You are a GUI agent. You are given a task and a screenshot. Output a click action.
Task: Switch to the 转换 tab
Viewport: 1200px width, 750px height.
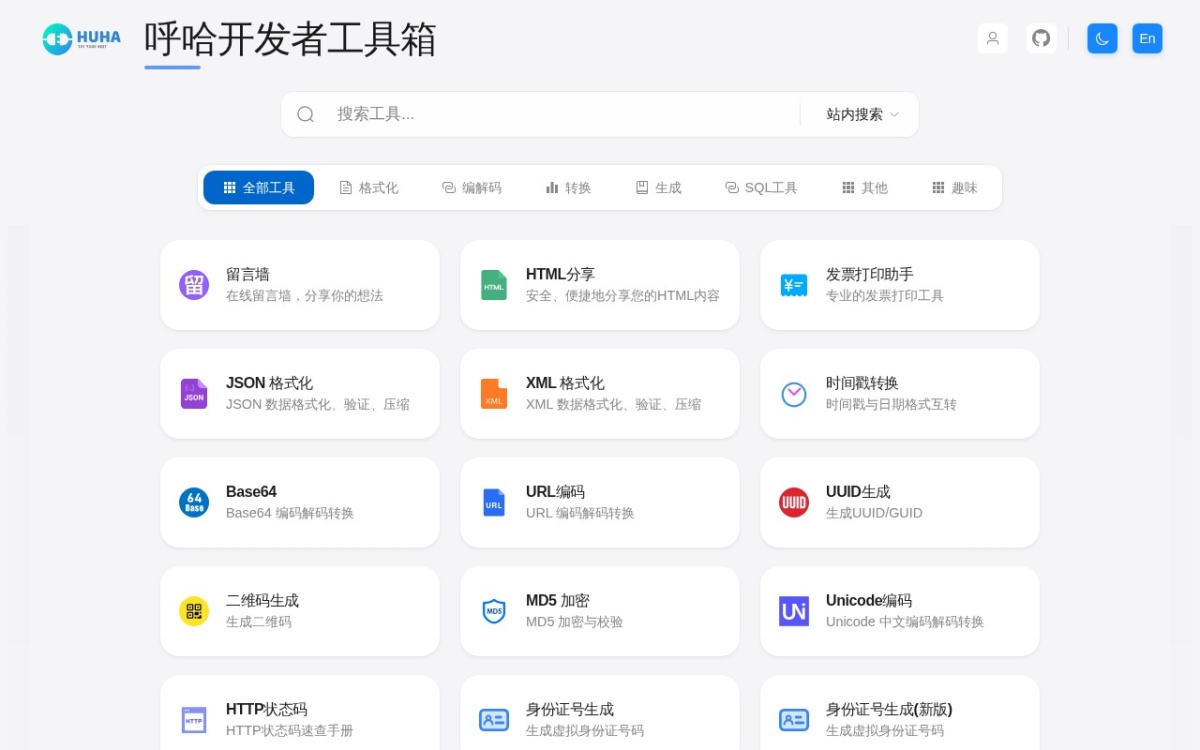pyautogui.click(x=568, y=187)
